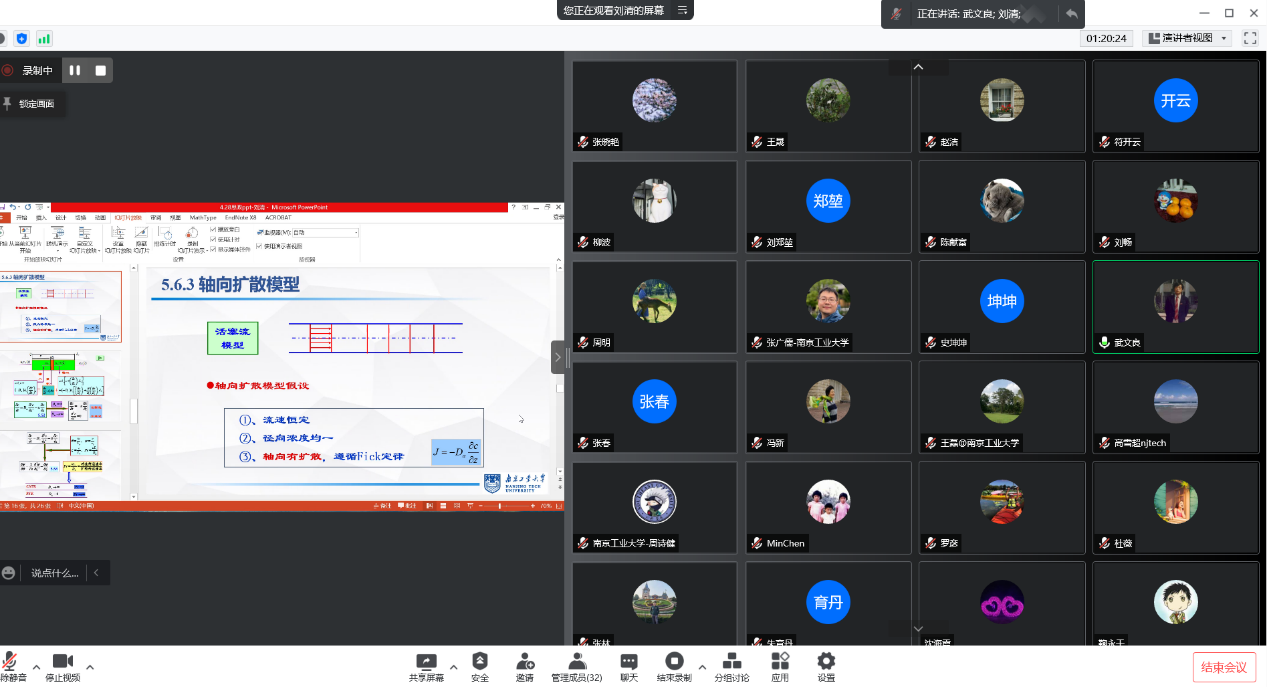Toggle the Stop Video camera button
The width and height of the screenshot is (1267, 687).
[62, 662]
